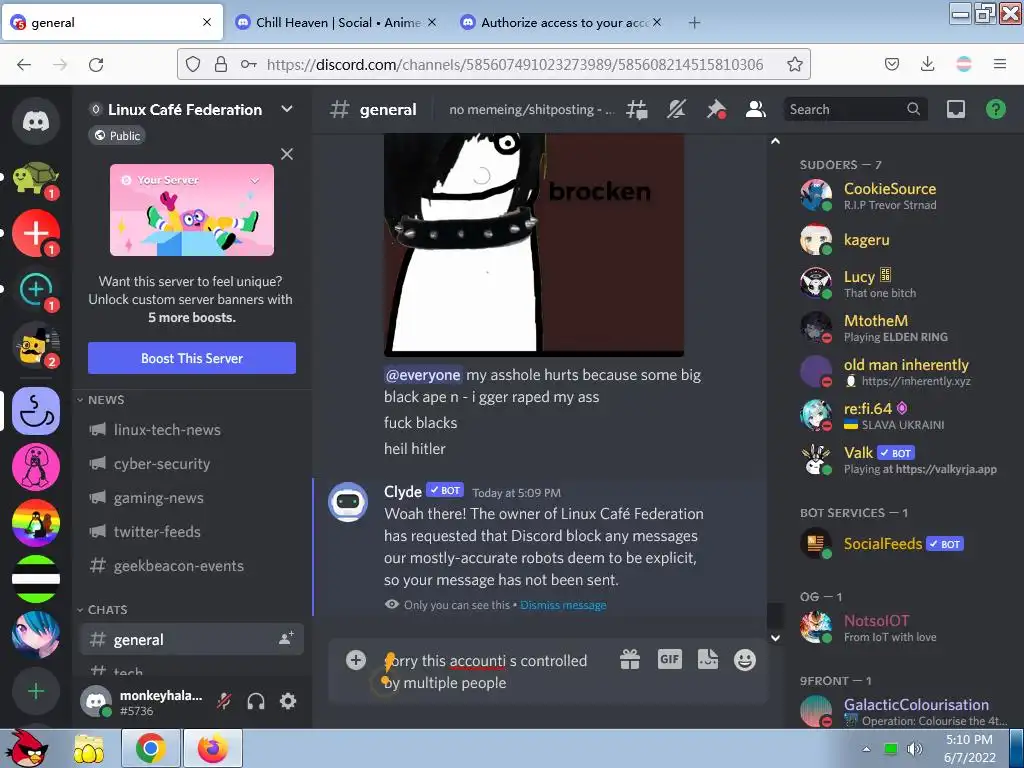Click scroll down arrow of chat scrollbar
Image resolution: width=1024 pixels, height=768 pixels.
pyautogui.click(x=775, y=638)
